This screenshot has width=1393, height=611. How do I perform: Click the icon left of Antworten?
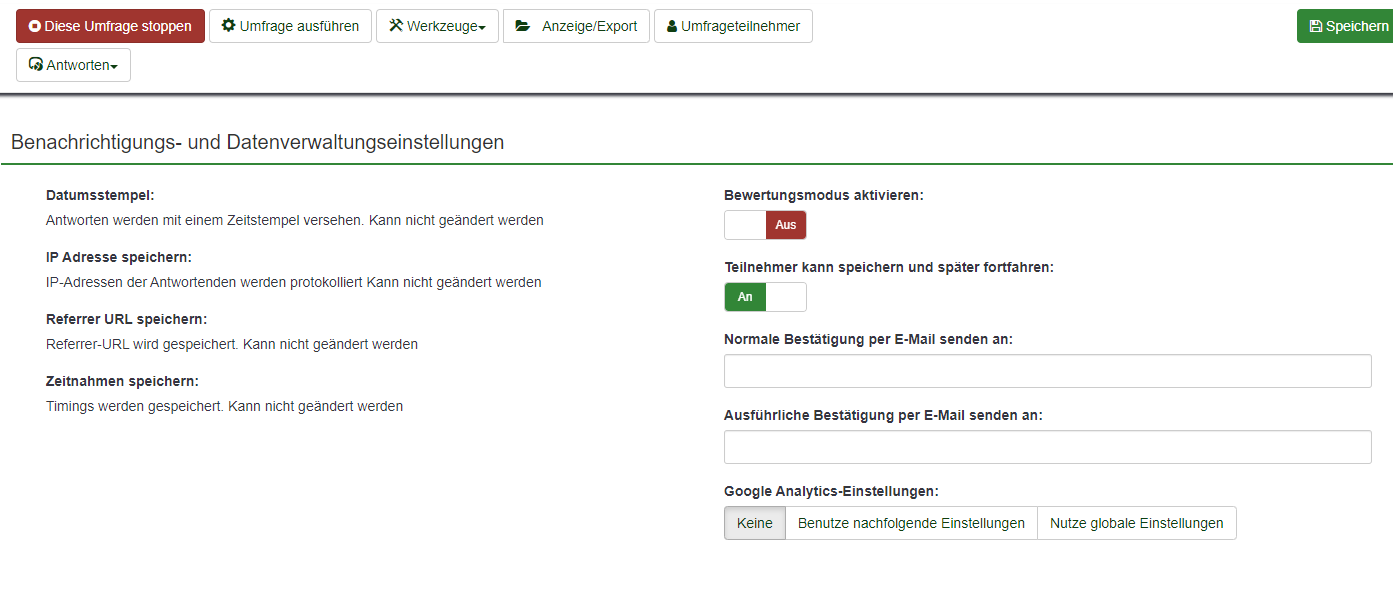pyautogui.click(x=36, y=65)
